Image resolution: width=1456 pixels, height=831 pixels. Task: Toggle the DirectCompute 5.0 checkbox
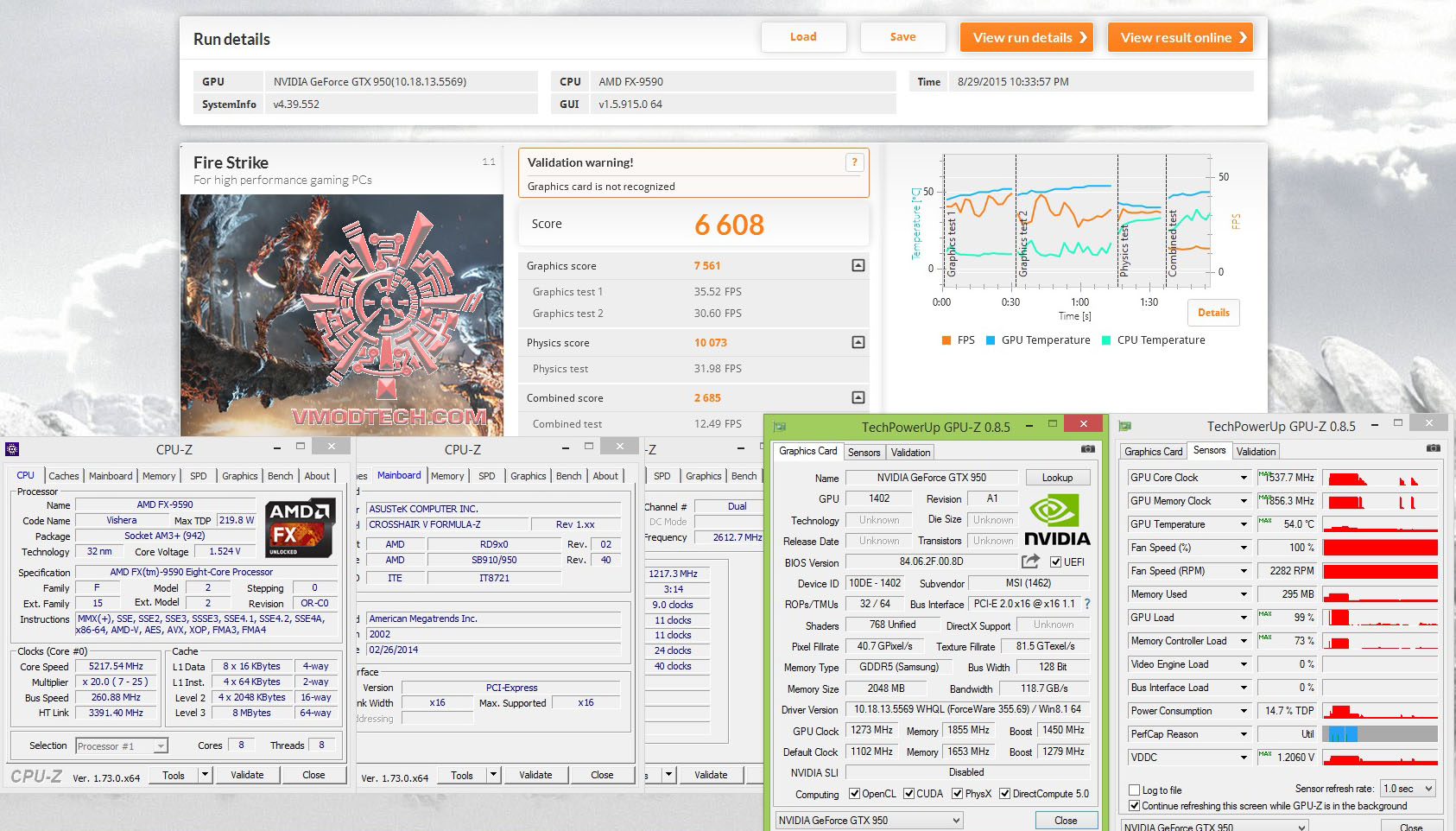[1004, 794]
